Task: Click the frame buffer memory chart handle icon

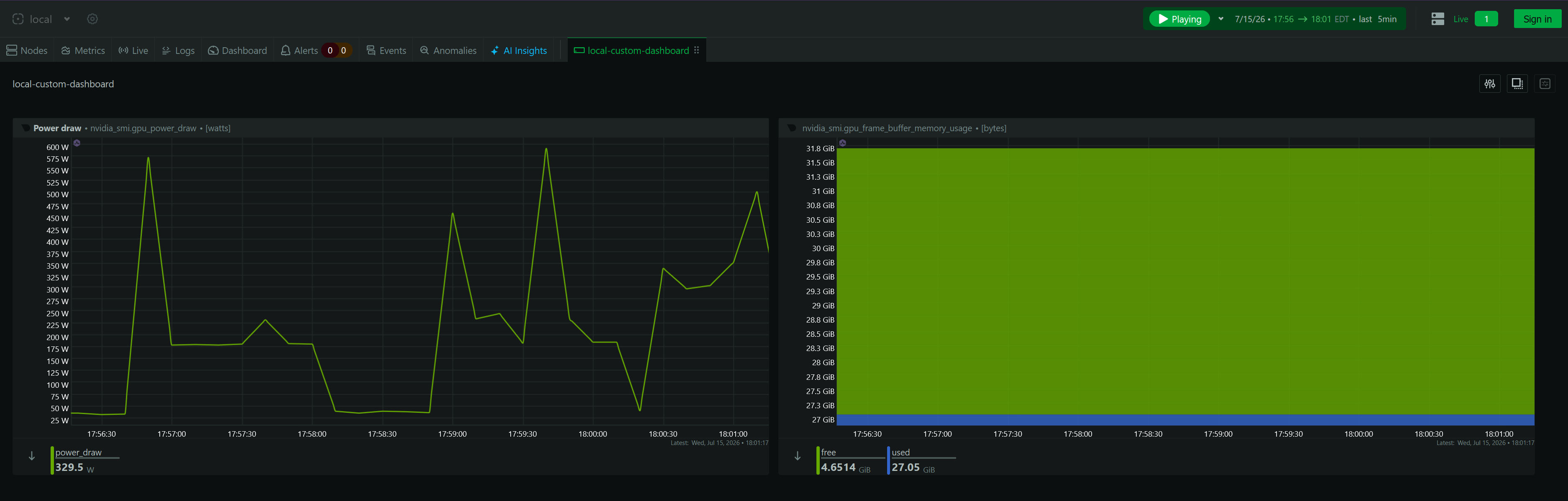Action: coord(792,128)
